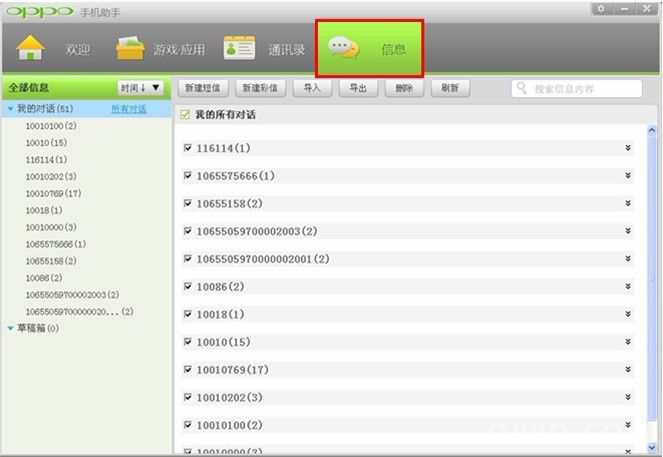Screen dimensions: 663x457
Task: Select 1065505970002003(2) in left tree
Action: click(x=72, y=295)
